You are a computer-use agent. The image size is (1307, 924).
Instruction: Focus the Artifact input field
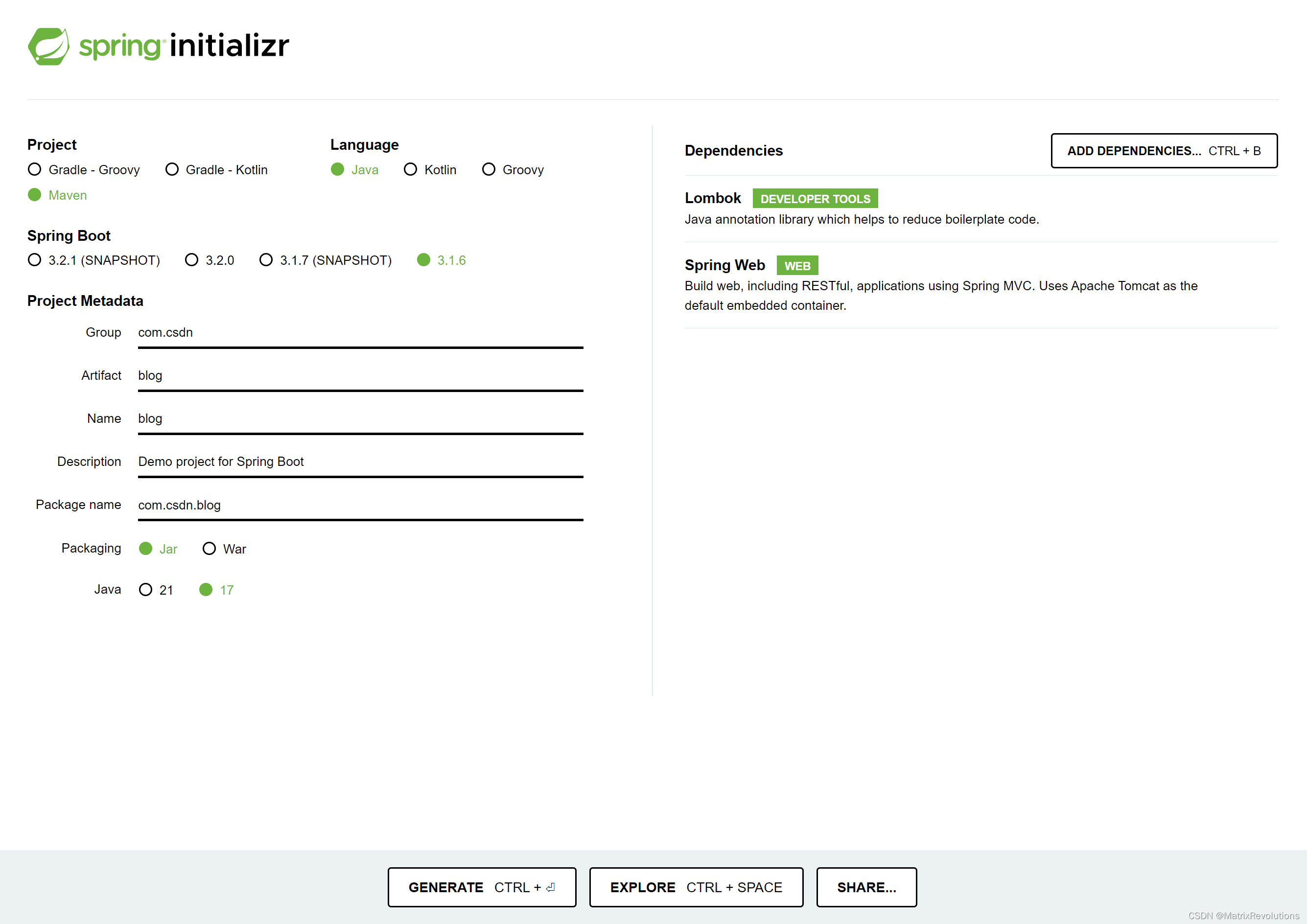point(360,376)
